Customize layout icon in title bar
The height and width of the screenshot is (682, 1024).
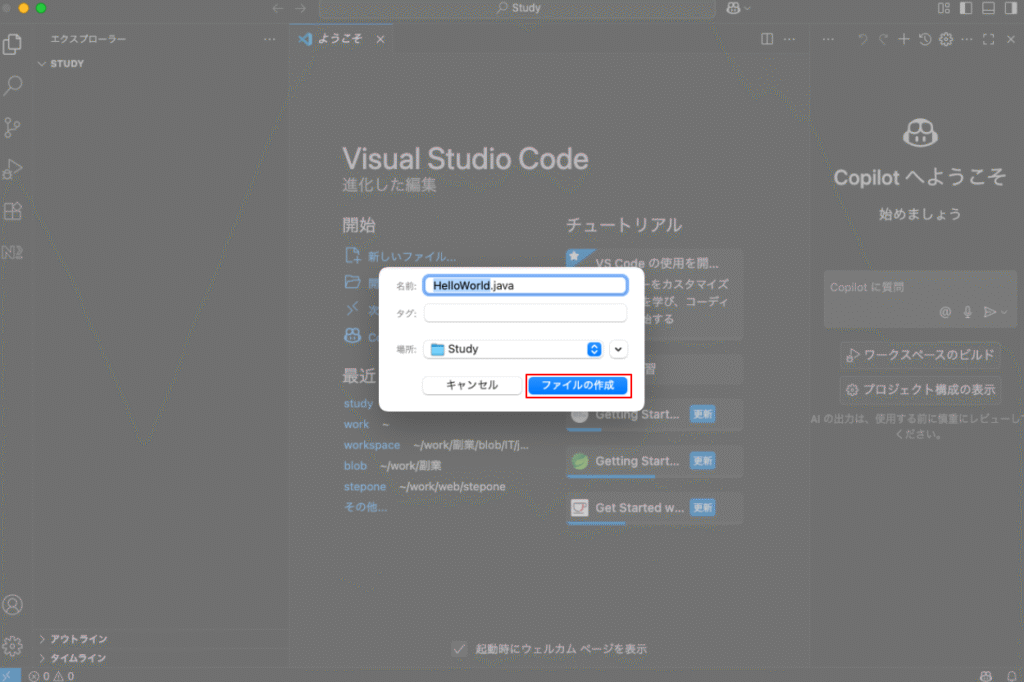point(944,8)
